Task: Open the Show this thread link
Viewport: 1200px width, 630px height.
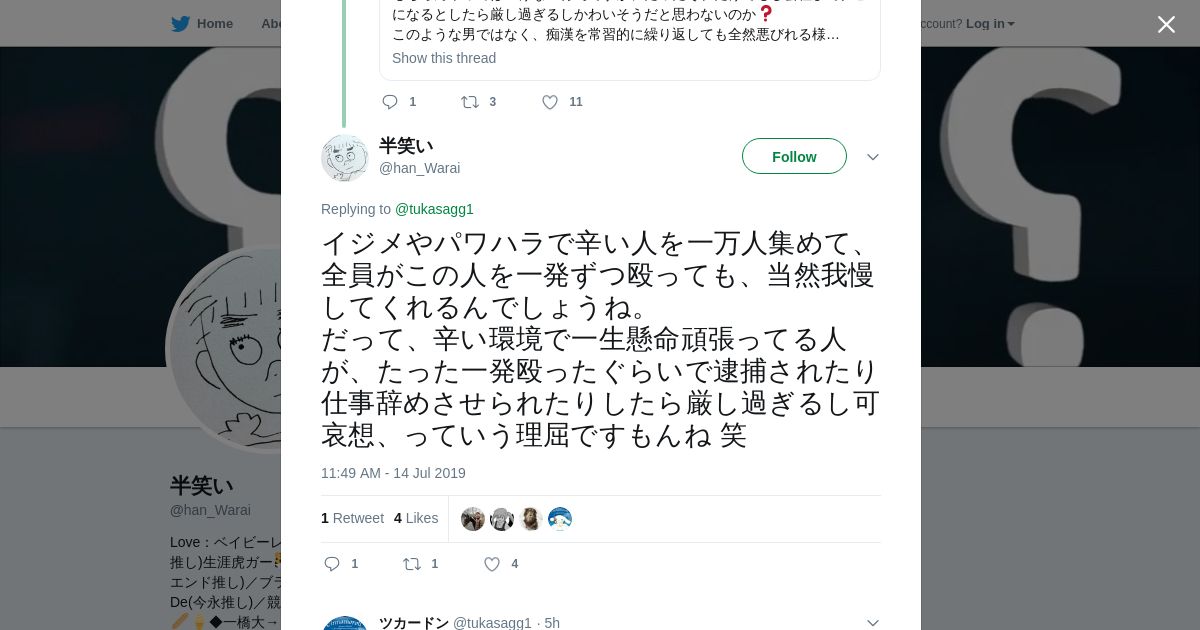Action: tap(444, 58)
